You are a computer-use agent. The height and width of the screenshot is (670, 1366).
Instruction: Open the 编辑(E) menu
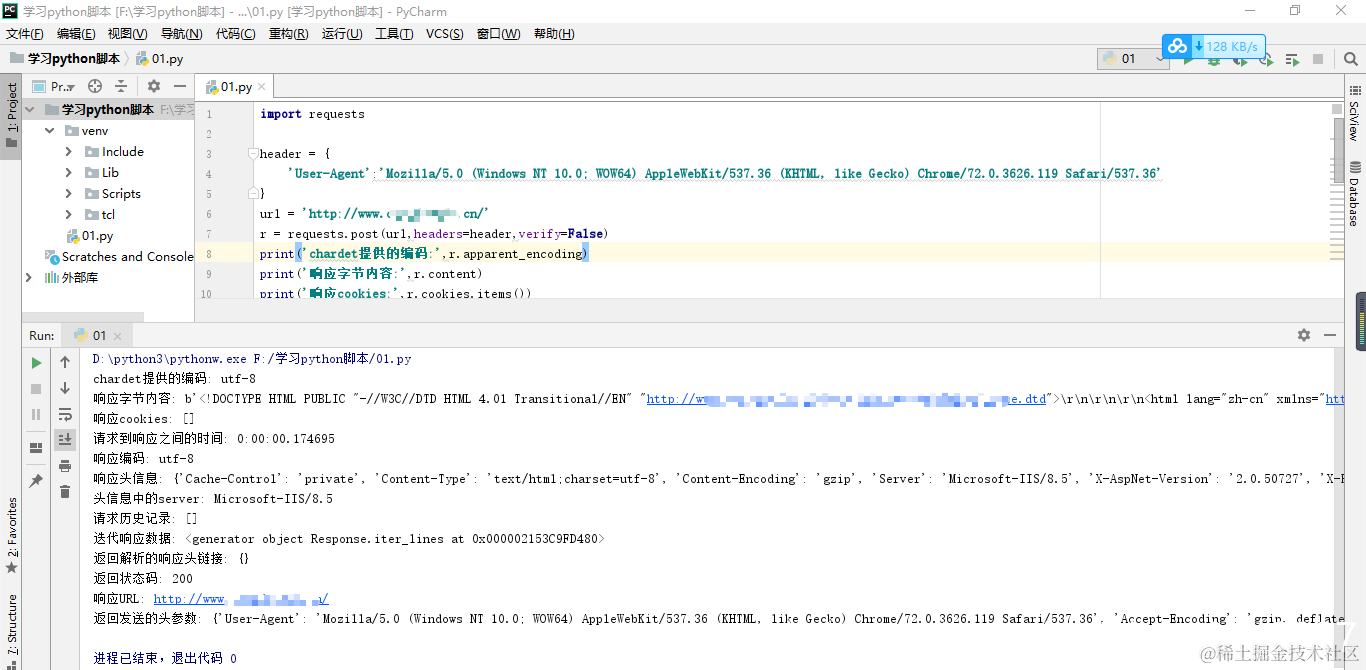coord(76,34)
